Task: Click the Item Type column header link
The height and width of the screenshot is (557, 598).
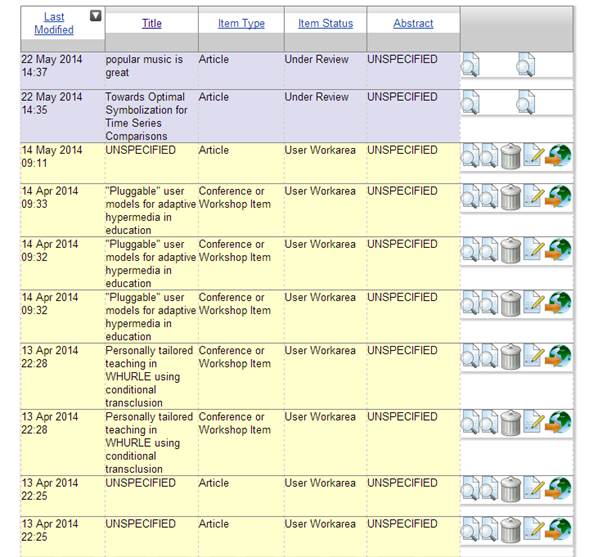Action: coord(241,23)
